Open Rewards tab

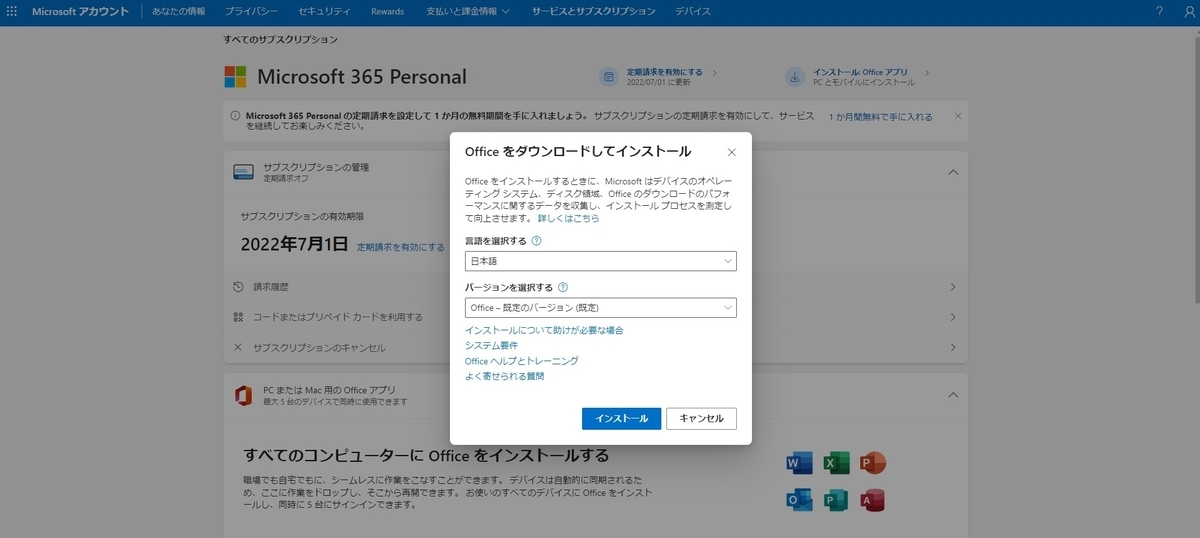(x=387, y=11)
